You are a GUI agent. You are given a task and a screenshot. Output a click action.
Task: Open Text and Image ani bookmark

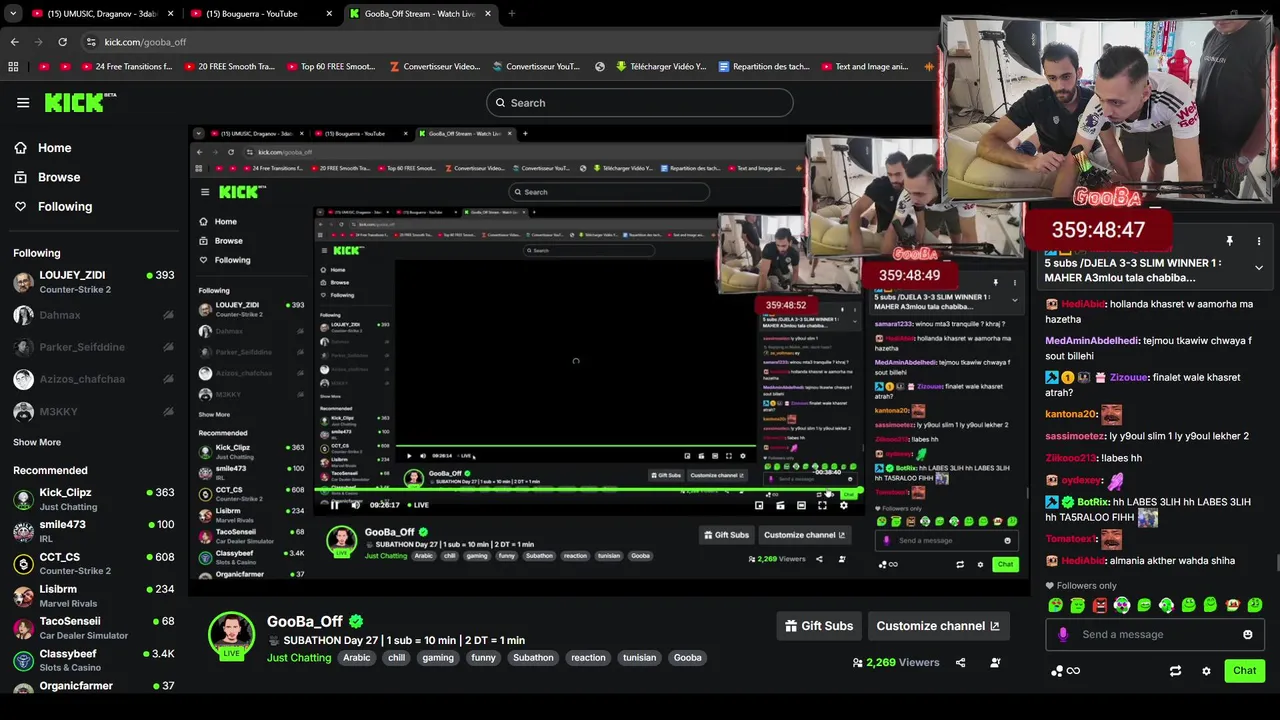point(865,67)
